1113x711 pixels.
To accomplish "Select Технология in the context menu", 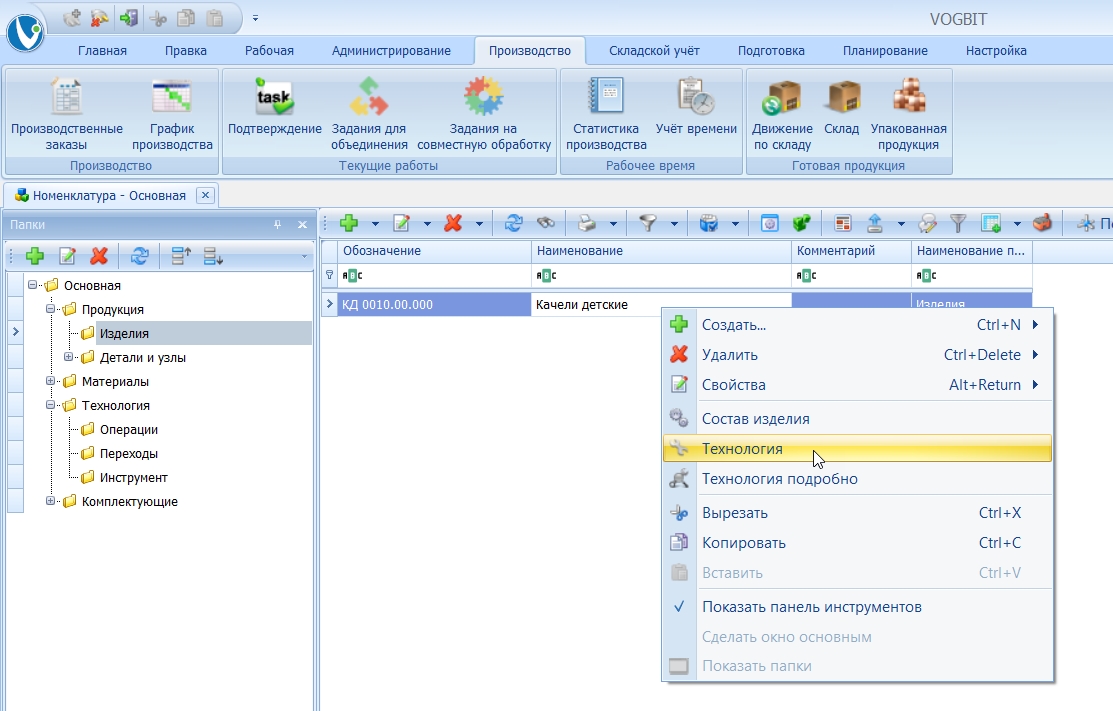I will coord(857,448).
